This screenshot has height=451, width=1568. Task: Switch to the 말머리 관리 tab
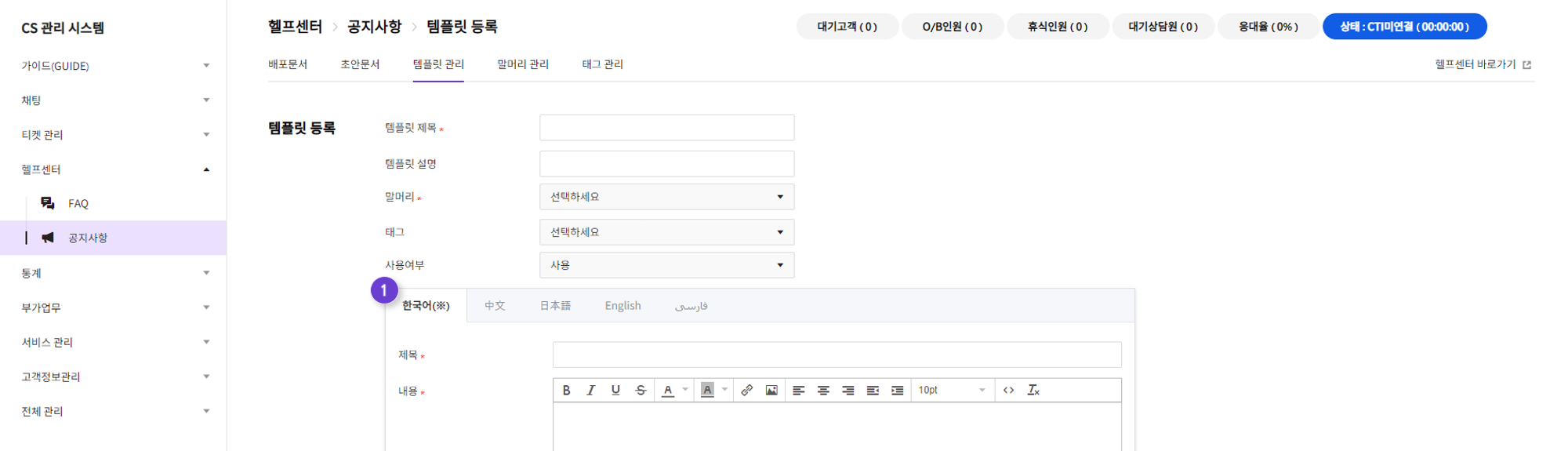(x=523, y=64)
